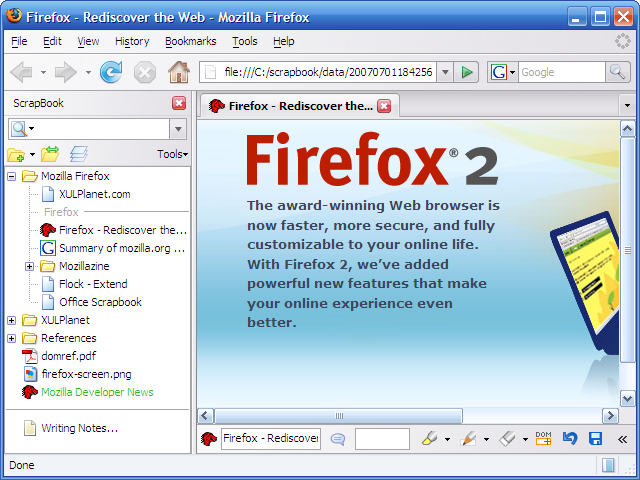Open the ScrapBook search box dropdown
Image resolution: width=640 pixels, height=480 pixels.
(178, 129)
